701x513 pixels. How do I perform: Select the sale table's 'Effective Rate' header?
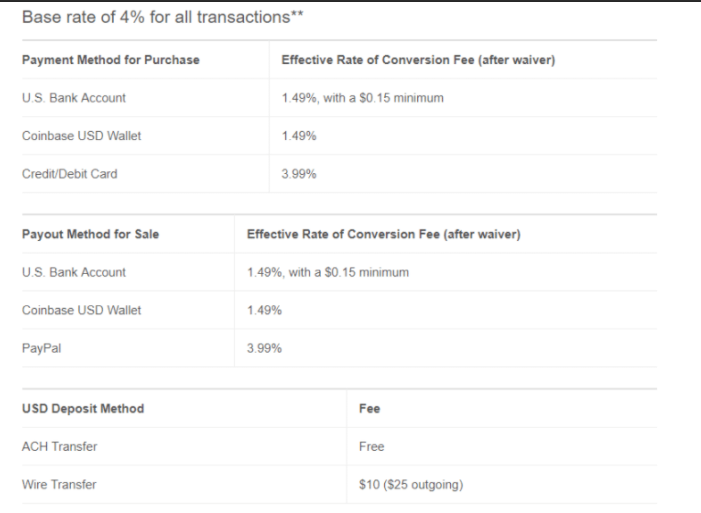[384, 234]
